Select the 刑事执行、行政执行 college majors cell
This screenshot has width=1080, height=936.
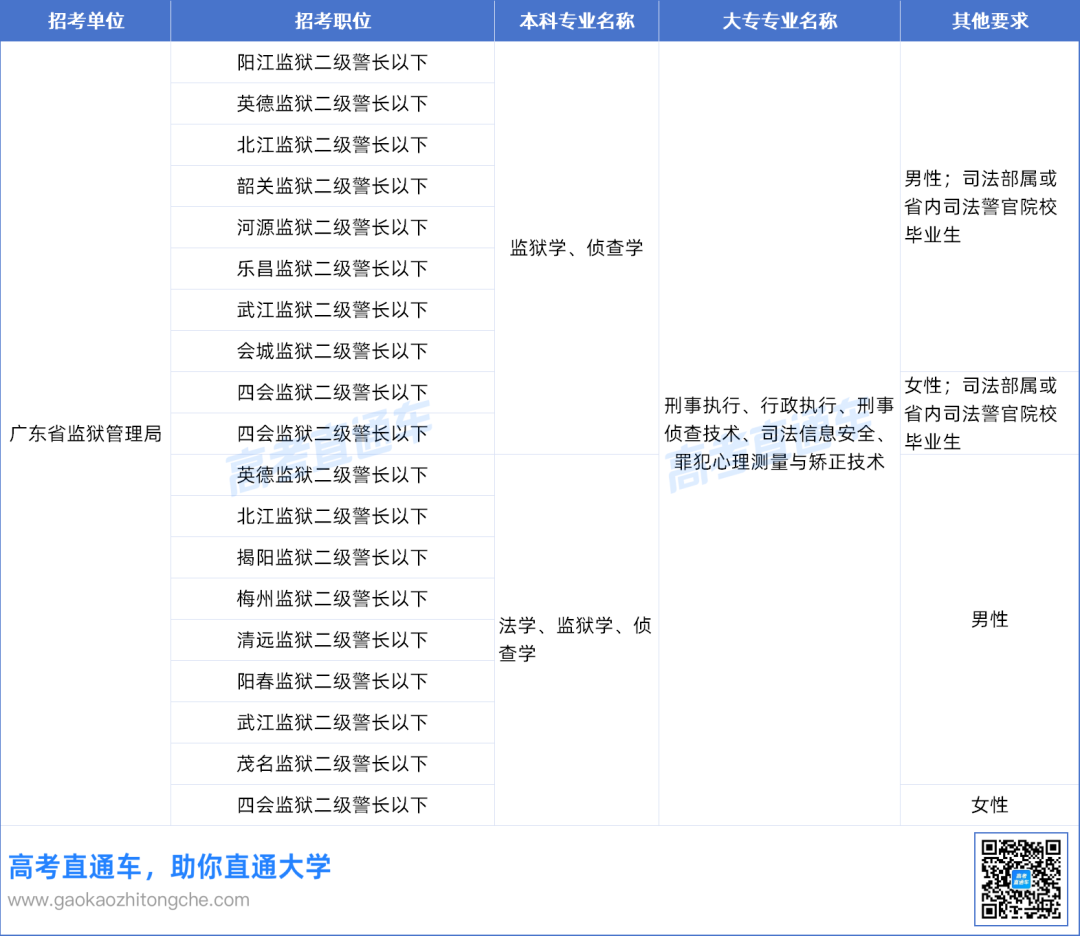779,433
